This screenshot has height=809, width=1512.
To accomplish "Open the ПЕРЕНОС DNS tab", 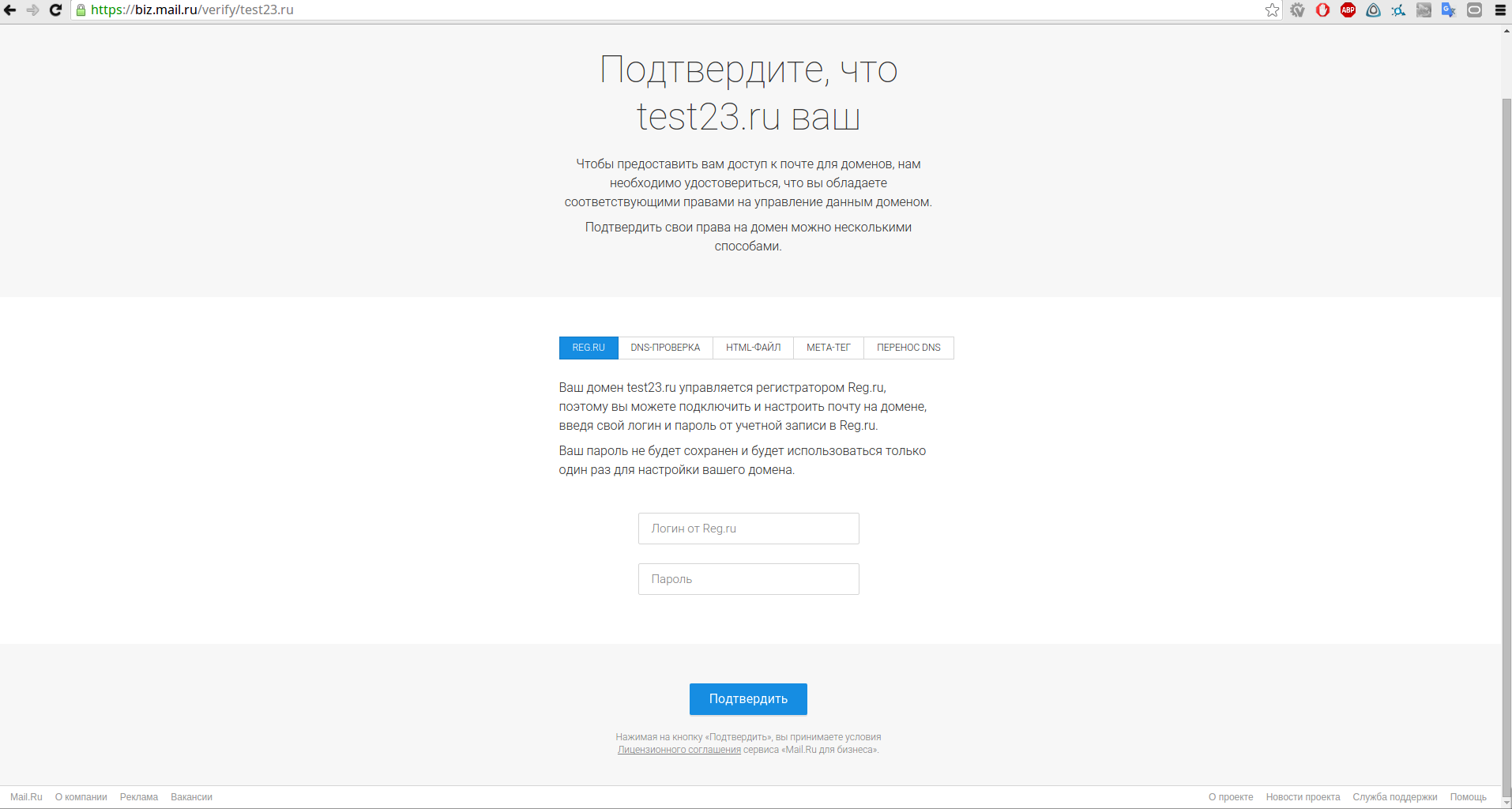I will pyautogui.click(x=908, y=348).
